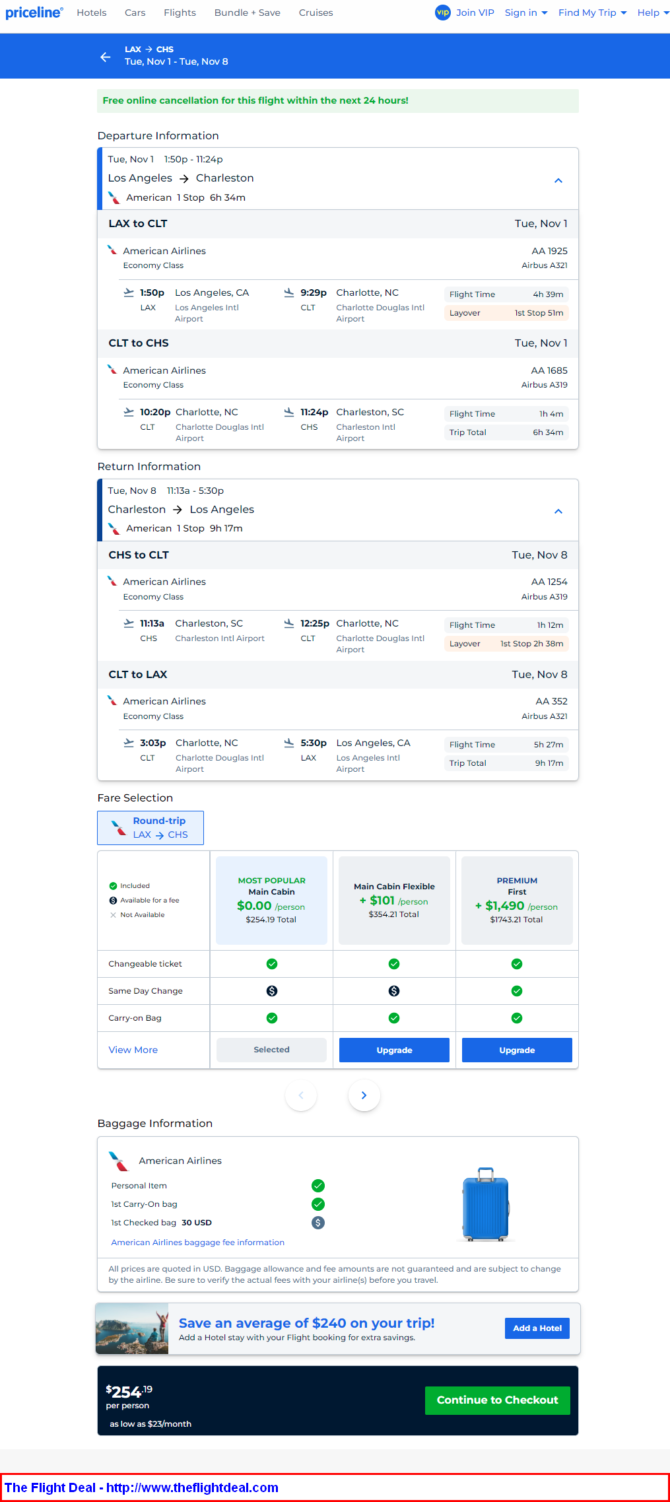Click the free online cancellation banner

tap(338, 101)
